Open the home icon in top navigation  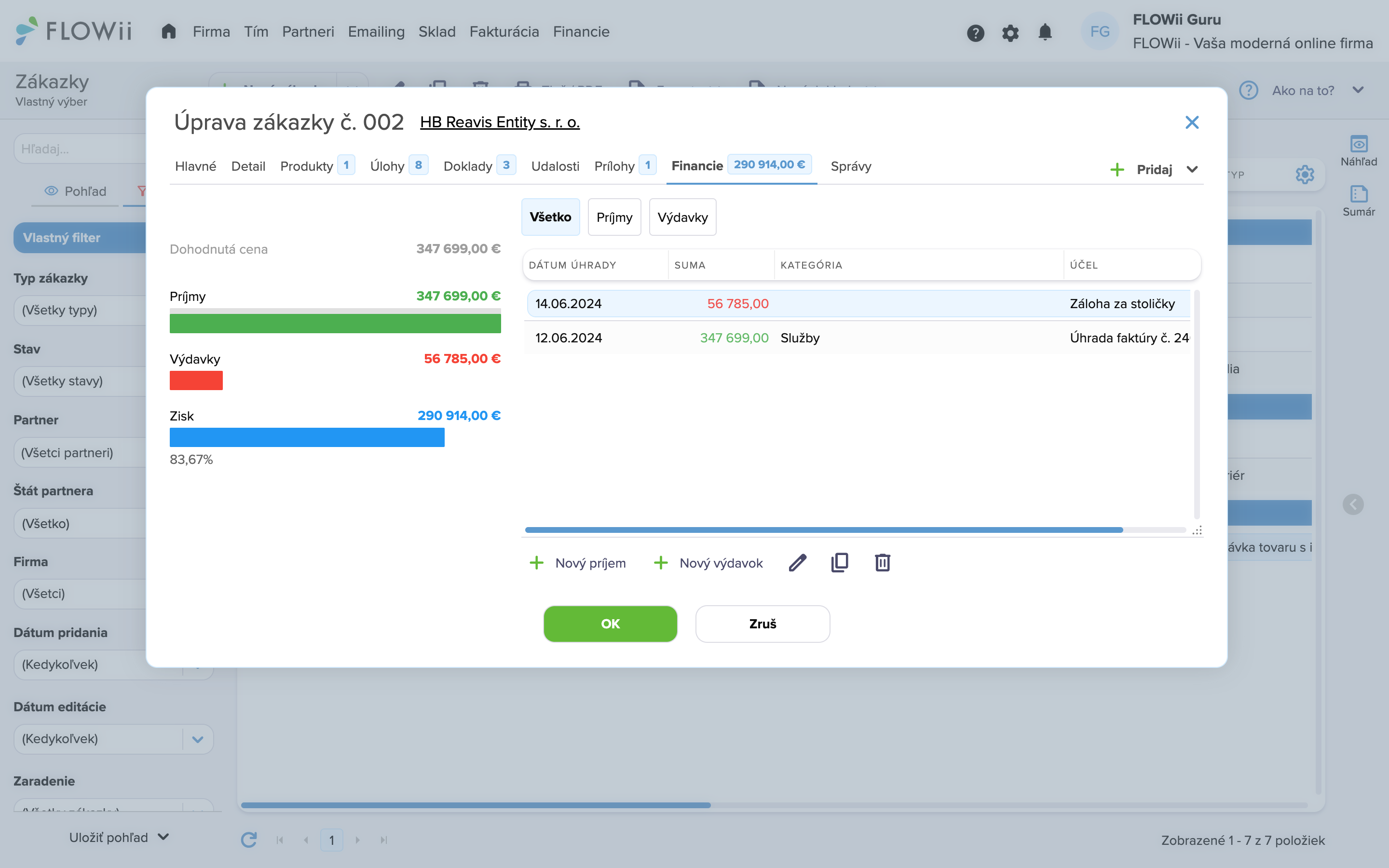tap(168, 31)
